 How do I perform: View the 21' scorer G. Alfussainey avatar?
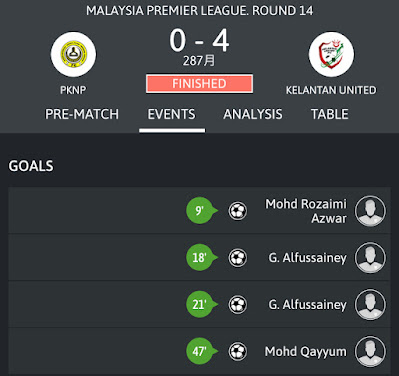pyautogui.click(x=370, y=305)
